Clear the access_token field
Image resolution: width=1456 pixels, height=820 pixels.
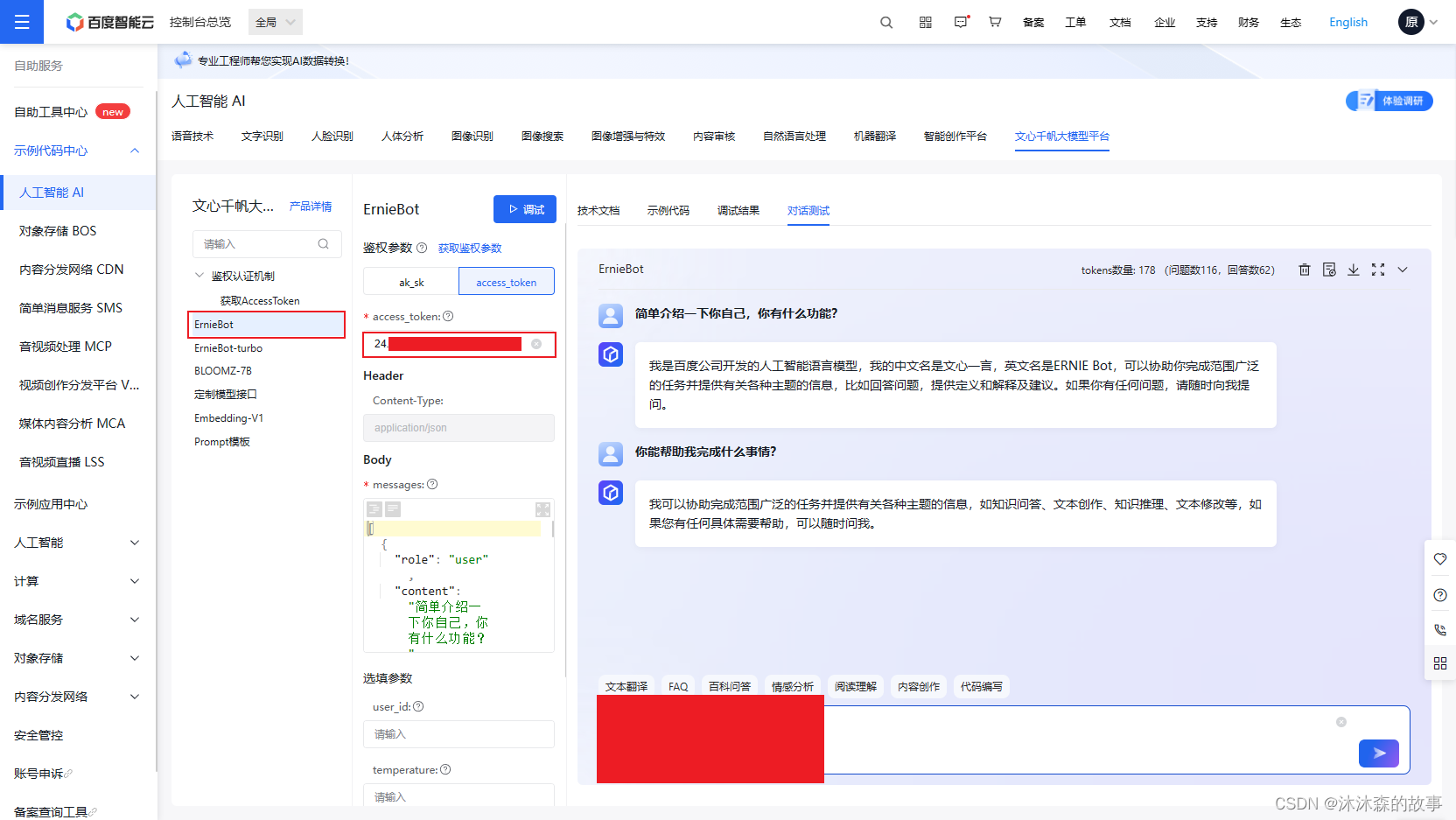tap(536, 344)
